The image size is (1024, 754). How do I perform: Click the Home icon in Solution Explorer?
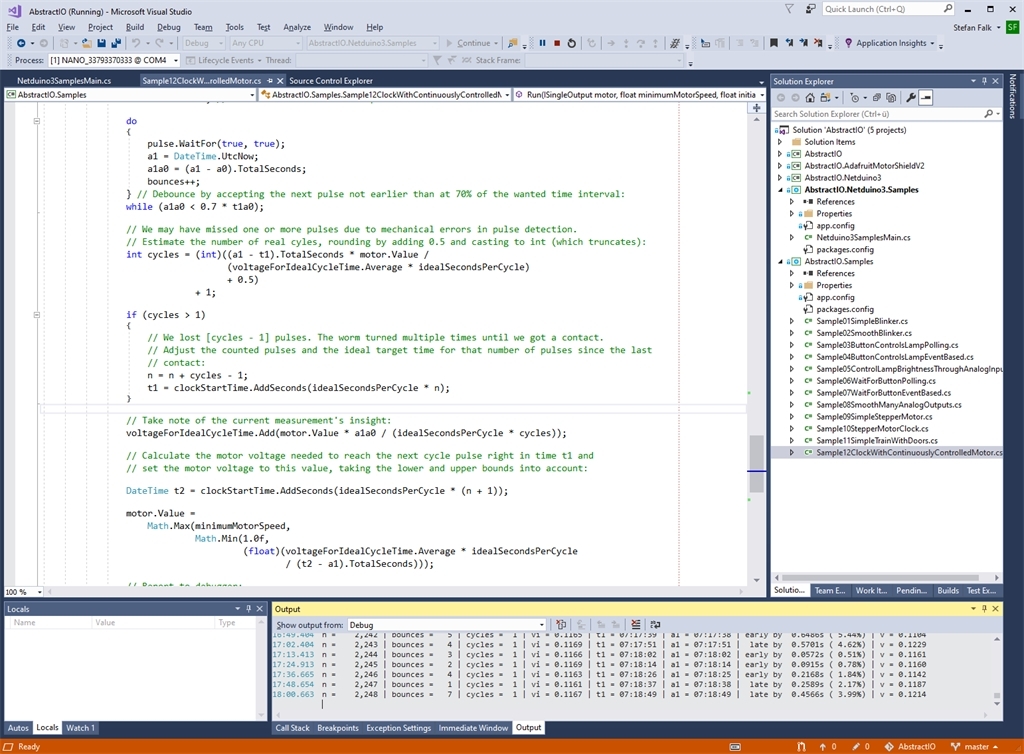click(x=810, y=98)
